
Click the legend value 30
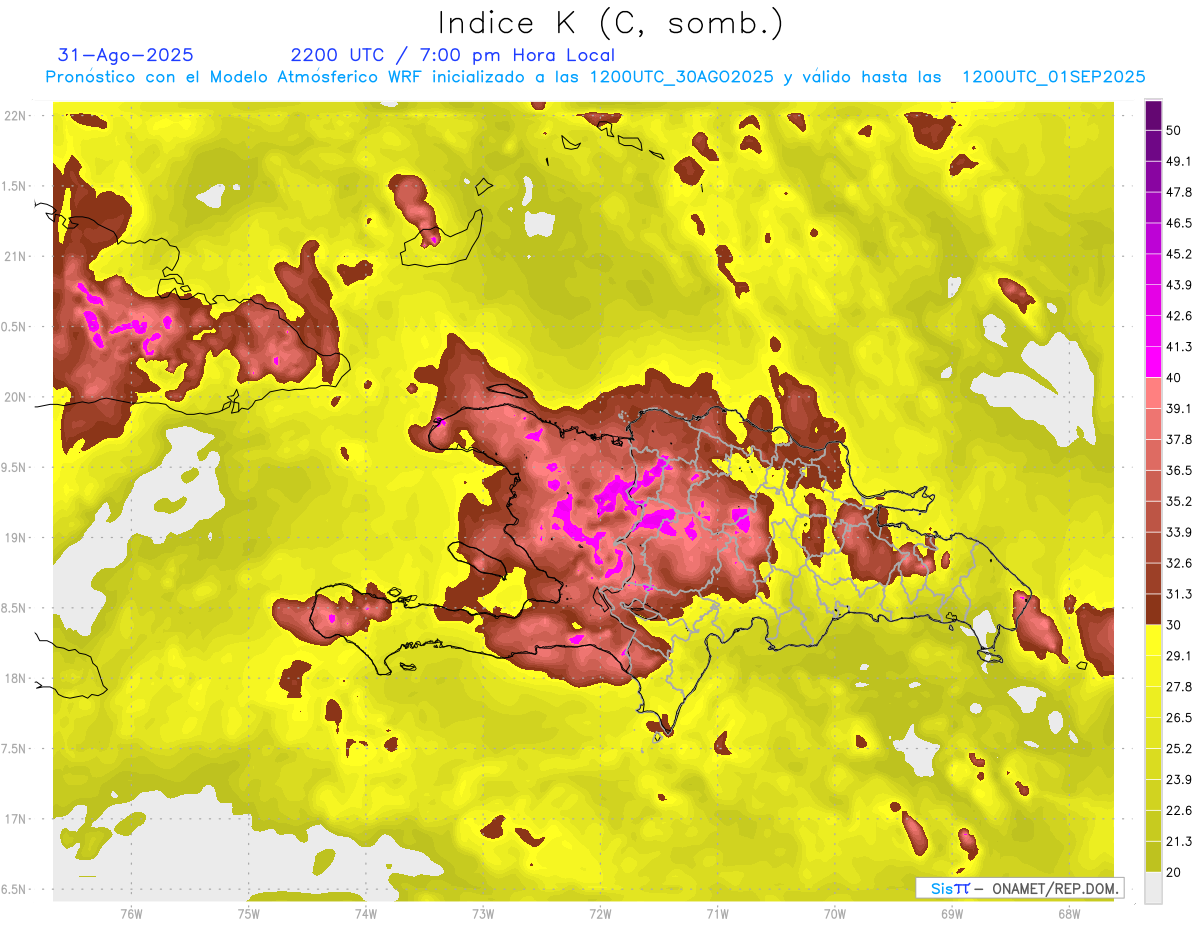tap(1176, 625)
